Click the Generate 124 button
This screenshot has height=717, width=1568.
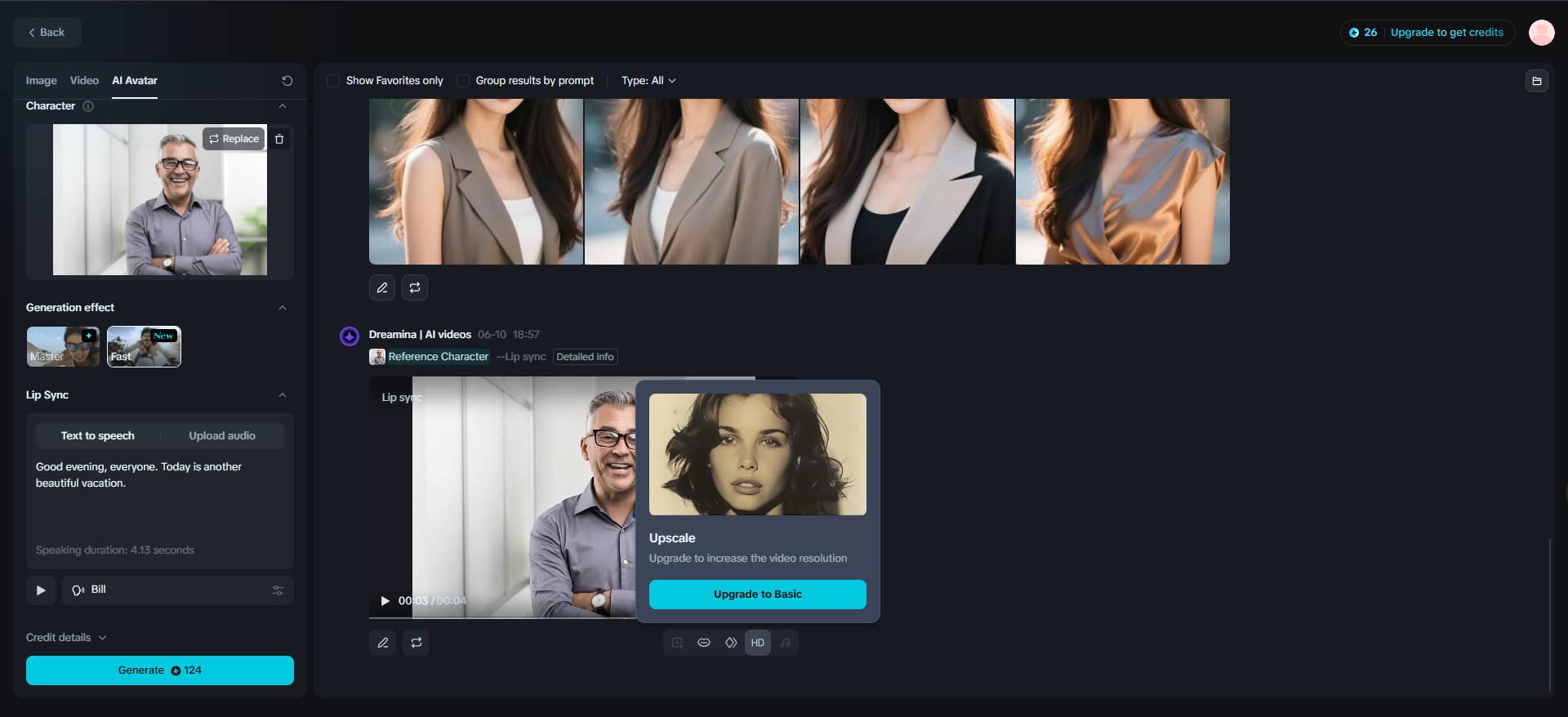pyautogui.click(x=160, y=670)
